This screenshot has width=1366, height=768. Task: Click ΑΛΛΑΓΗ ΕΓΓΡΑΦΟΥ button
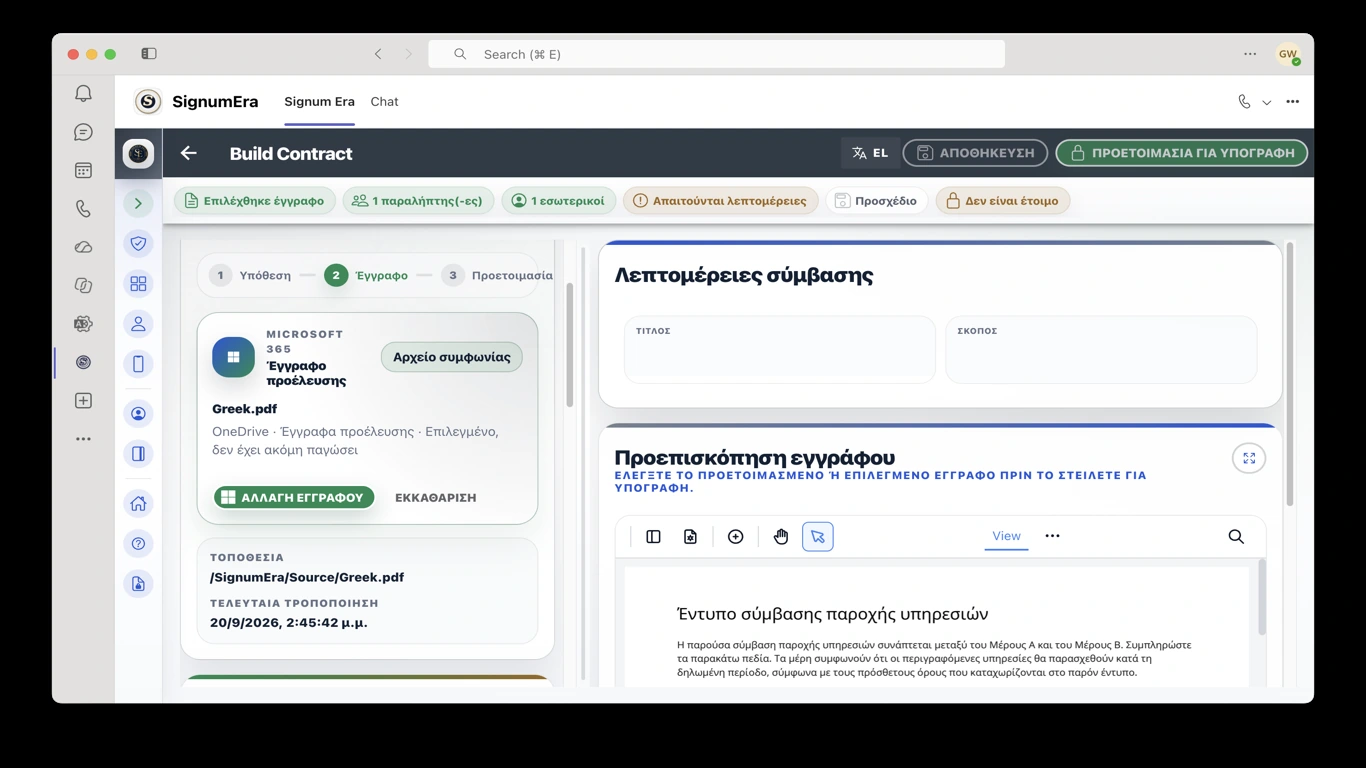(x=294, y=497)
